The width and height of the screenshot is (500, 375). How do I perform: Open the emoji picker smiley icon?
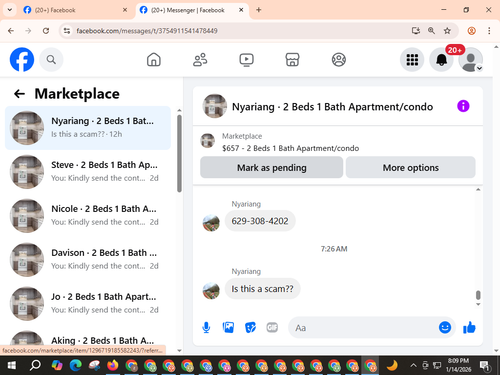pyautogui.click(x=445, y=327)
